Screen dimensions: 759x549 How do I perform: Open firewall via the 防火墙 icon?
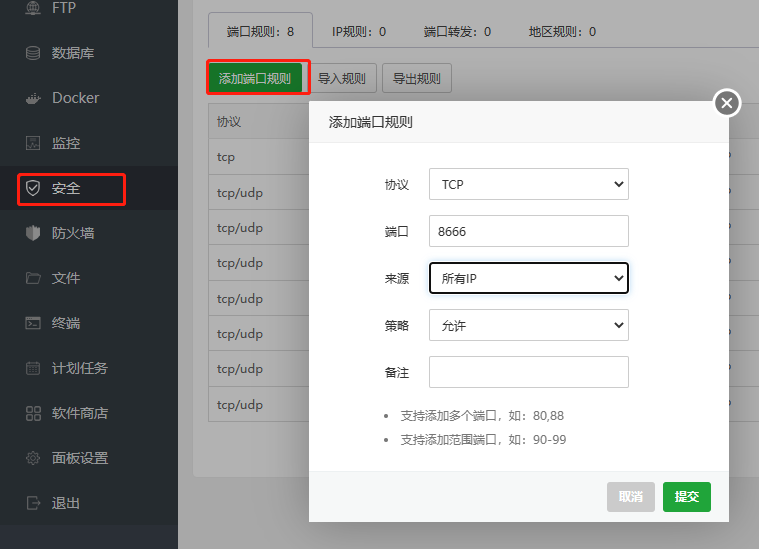[x=33, y=233]
